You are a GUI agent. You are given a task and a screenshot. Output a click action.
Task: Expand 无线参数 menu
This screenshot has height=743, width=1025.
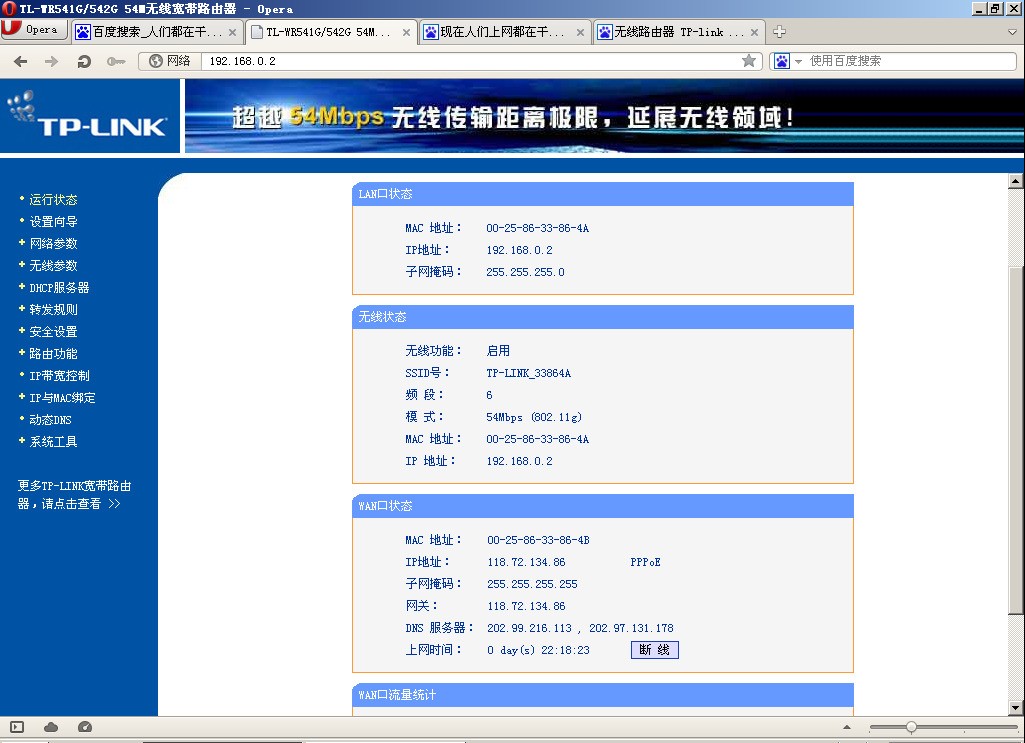pos(53,265)
